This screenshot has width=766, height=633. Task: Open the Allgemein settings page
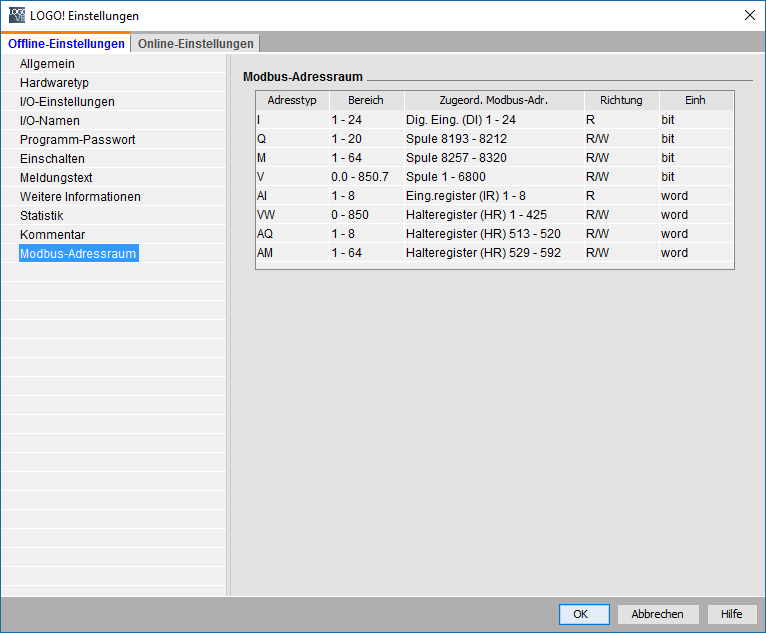pyautogui.click(x=47, y=63)
